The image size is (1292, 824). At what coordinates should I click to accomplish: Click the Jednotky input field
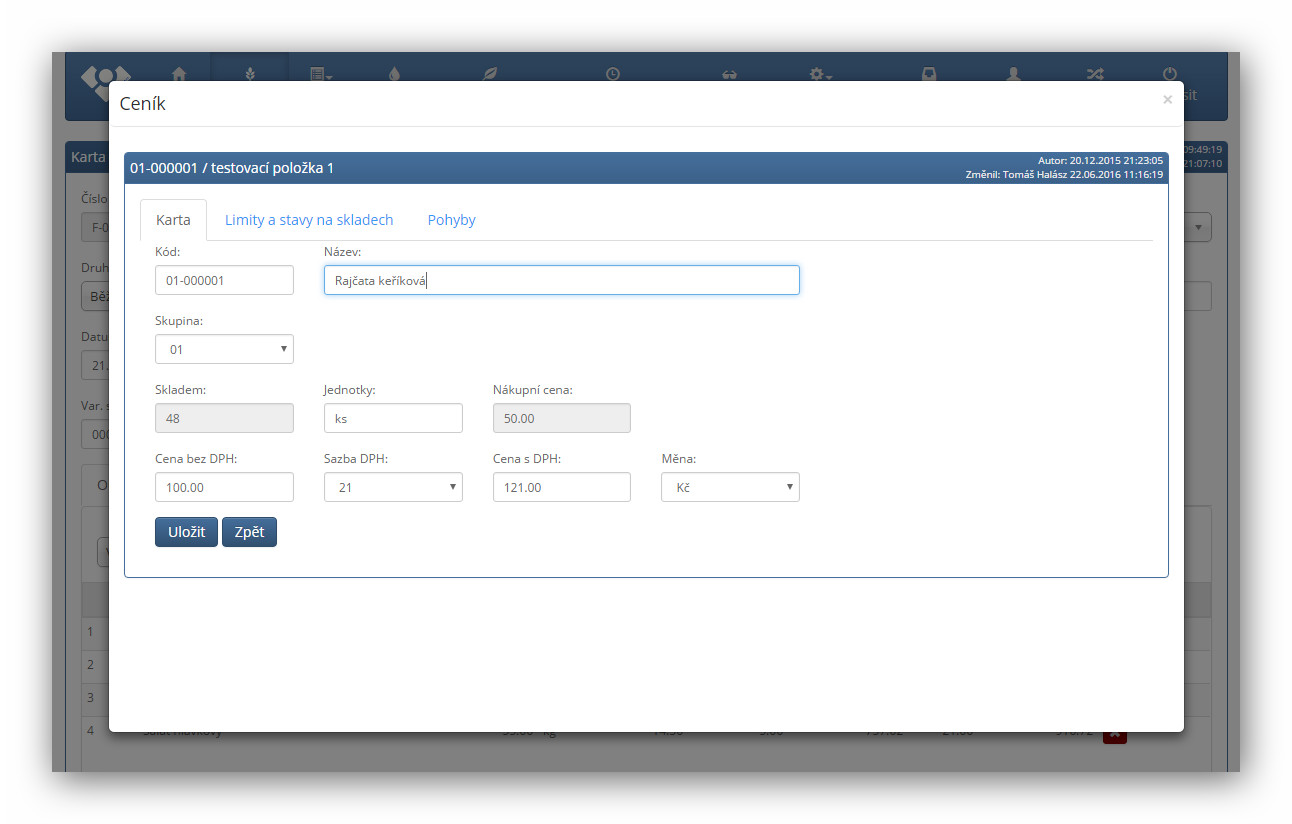pos(393,418)
